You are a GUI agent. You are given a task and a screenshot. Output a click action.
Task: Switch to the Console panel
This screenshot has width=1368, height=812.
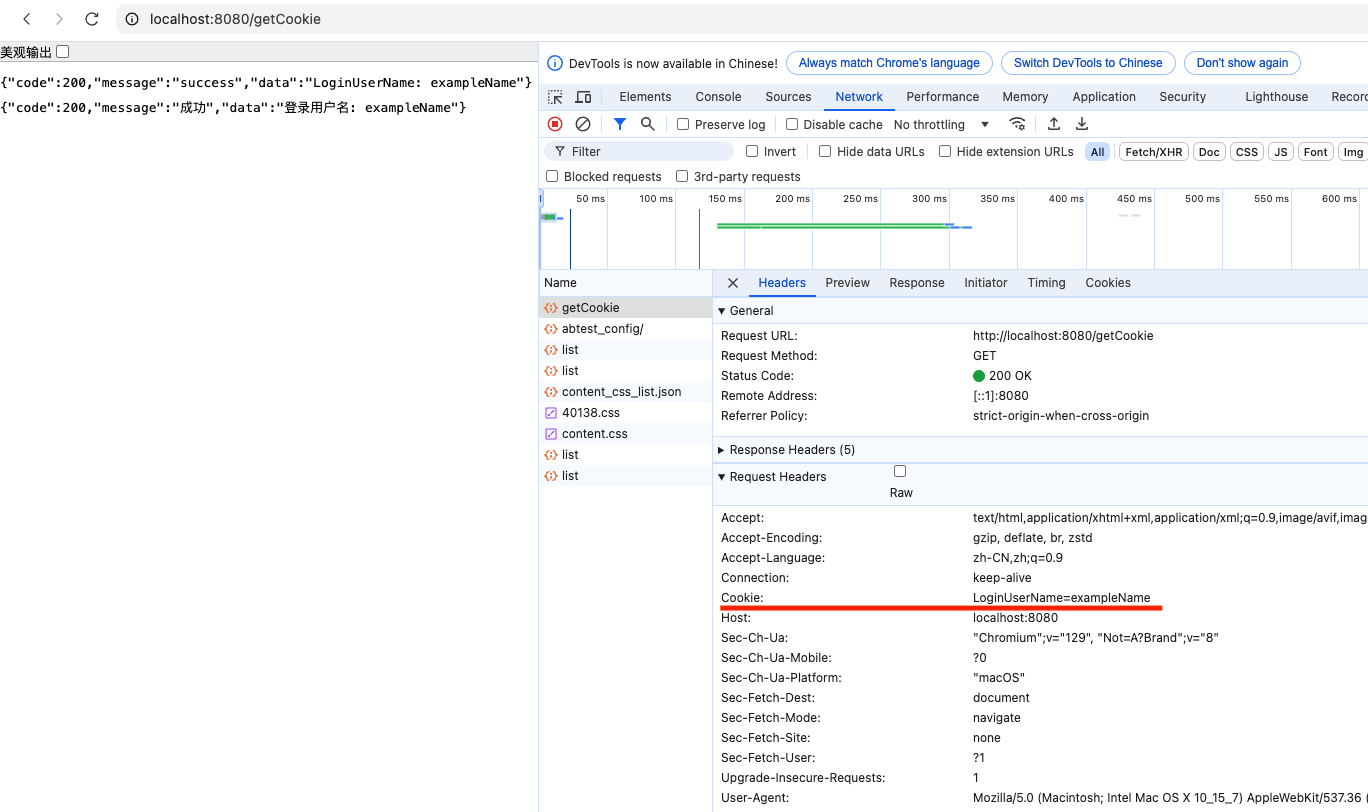719,97
